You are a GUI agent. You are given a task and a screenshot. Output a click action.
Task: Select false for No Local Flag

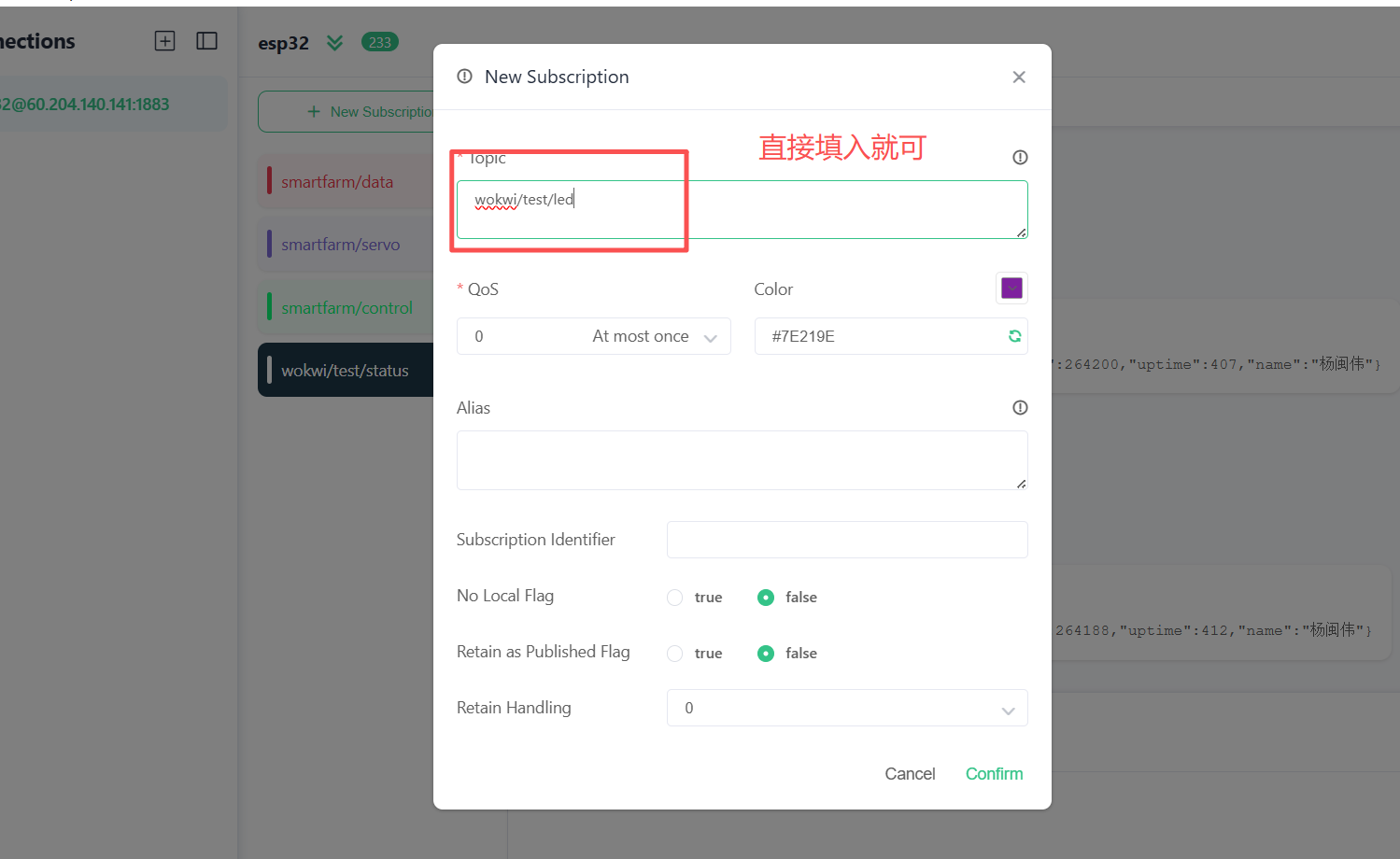(x=766, y=598)
